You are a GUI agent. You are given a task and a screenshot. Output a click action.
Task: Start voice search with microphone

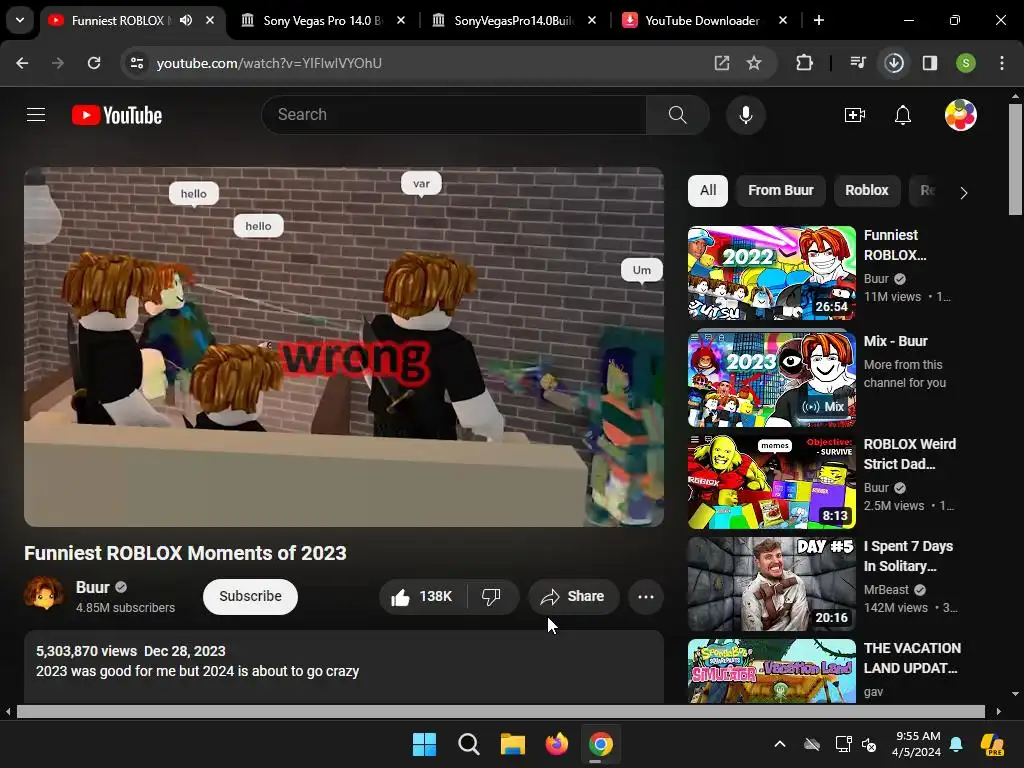(x=745, y=115)
